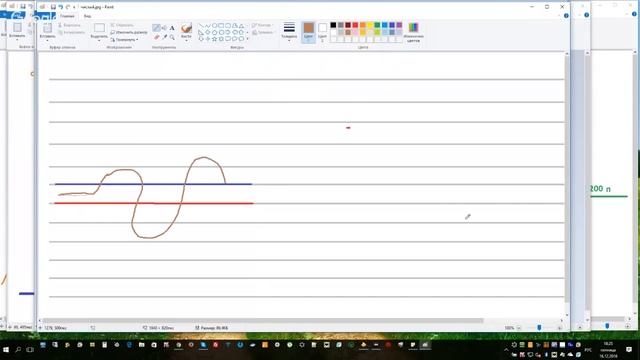Pick the Right arrow shape
Image resolution: width=640 pixels, height=360 pixels.
coord(228,32)
